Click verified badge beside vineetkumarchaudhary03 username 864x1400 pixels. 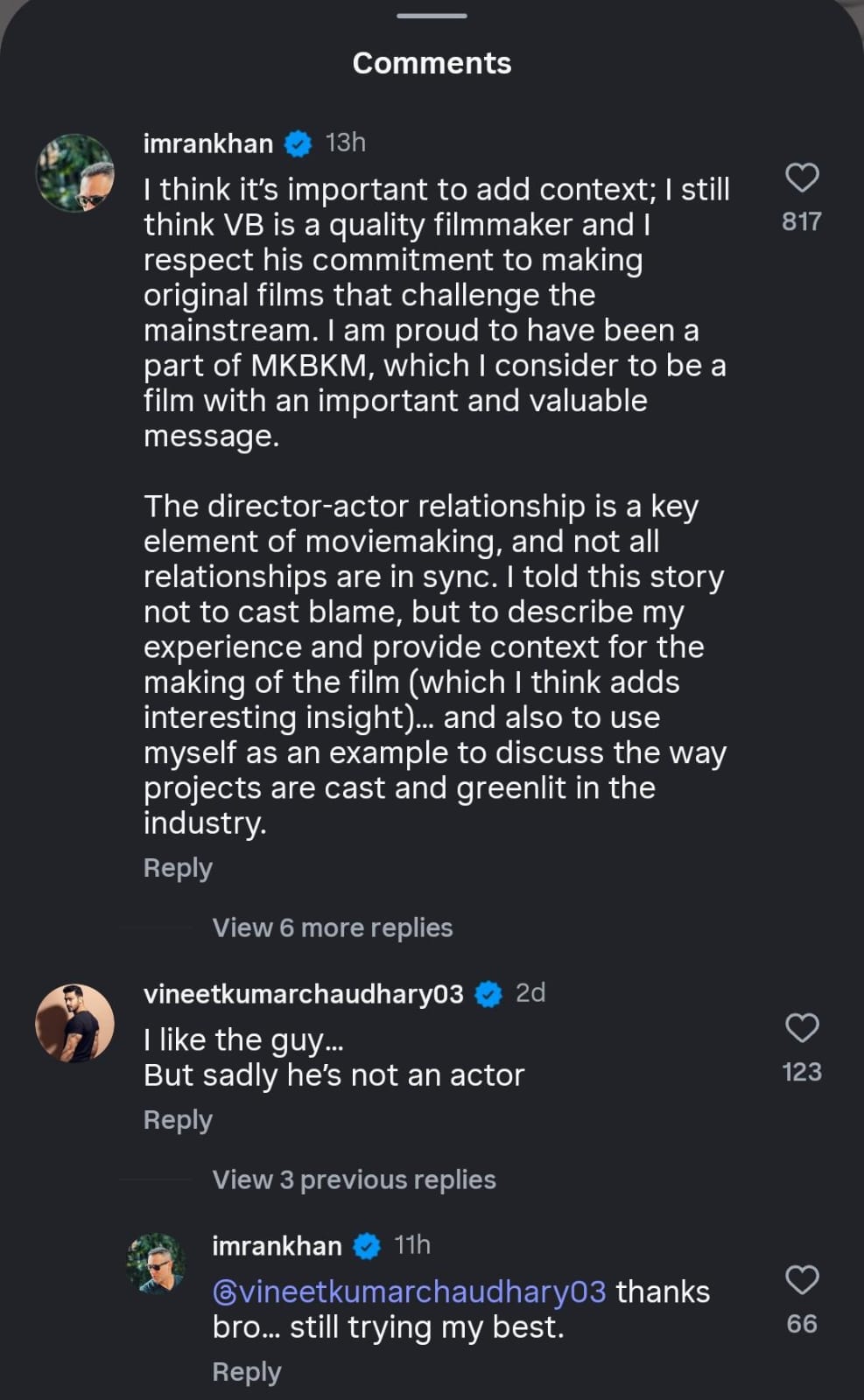pyautogui.click(x=488, y=994)
